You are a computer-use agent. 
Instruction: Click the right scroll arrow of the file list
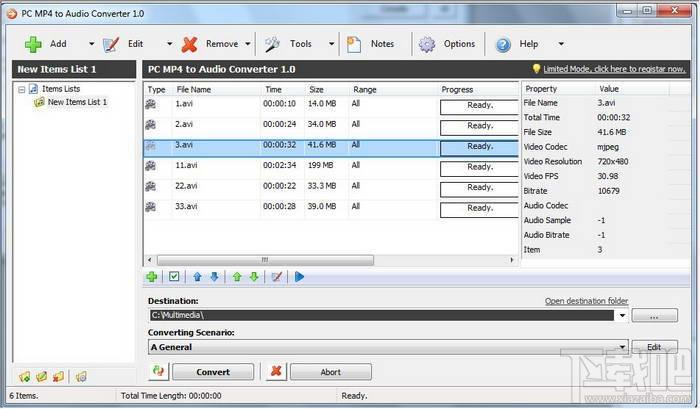[512, 260]
